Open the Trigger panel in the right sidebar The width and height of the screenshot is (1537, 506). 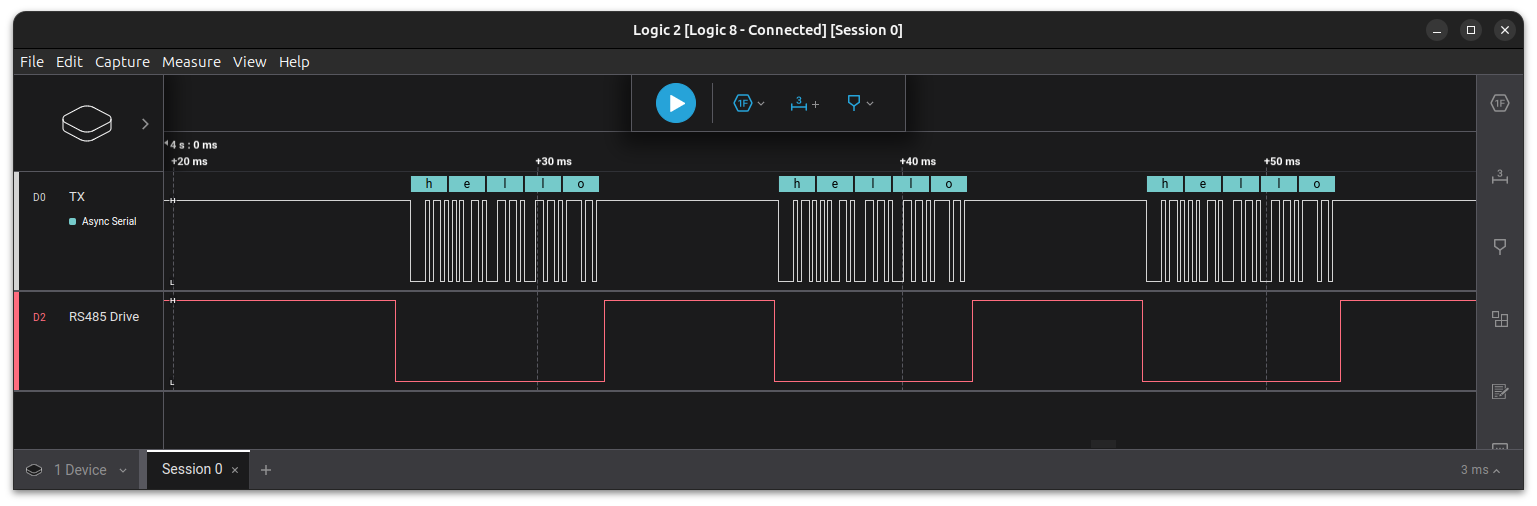[x=1499, y=247]
